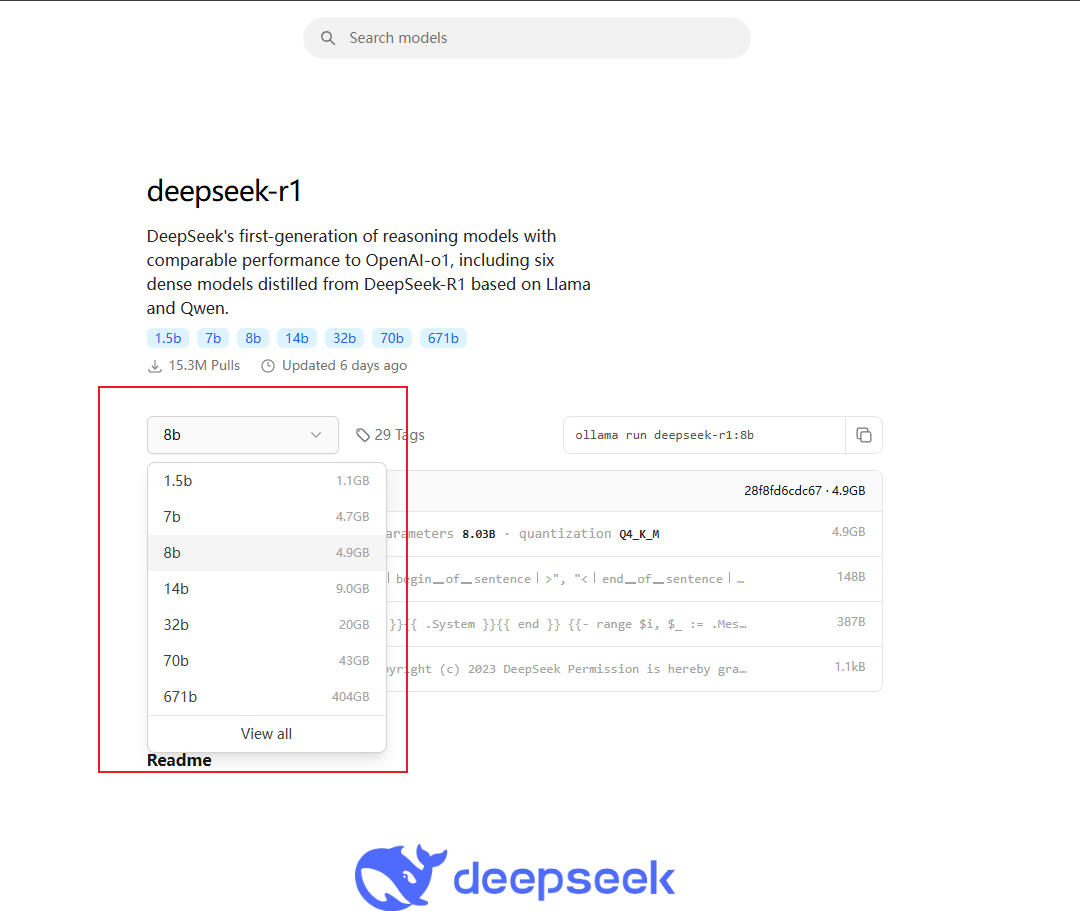The image size is (1080, 911).
Task: Choose 671b 404GB from dropdown list
Action: coord(267,697)
